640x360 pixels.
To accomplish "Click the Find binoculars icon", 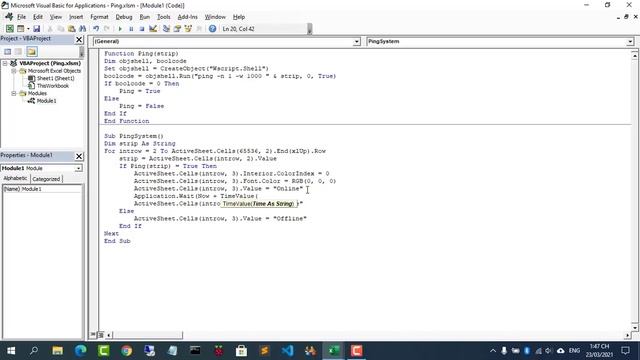I will click(82, 29).
